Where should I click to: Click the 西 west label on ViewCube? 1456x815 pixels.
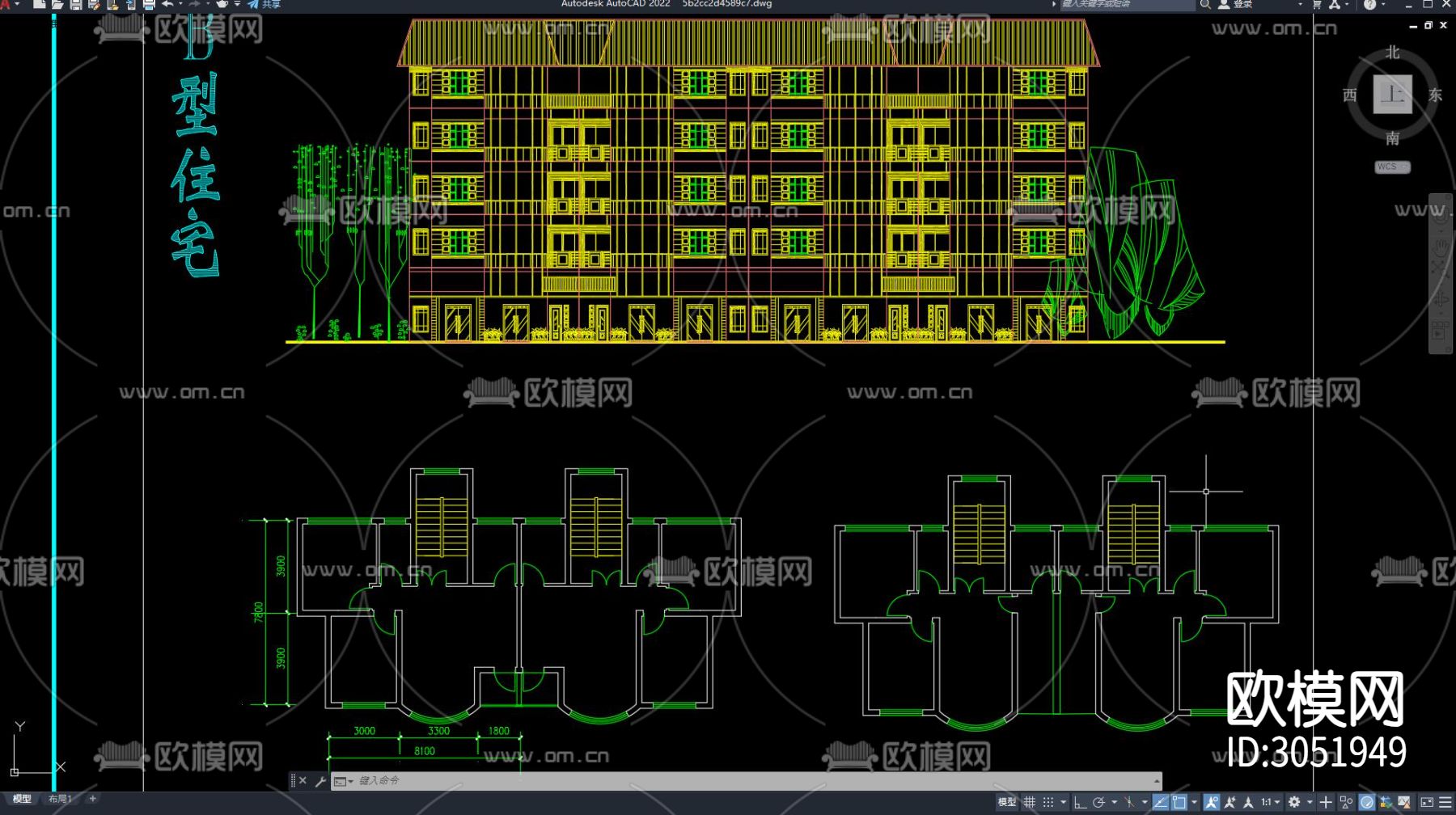[1349, 95]
